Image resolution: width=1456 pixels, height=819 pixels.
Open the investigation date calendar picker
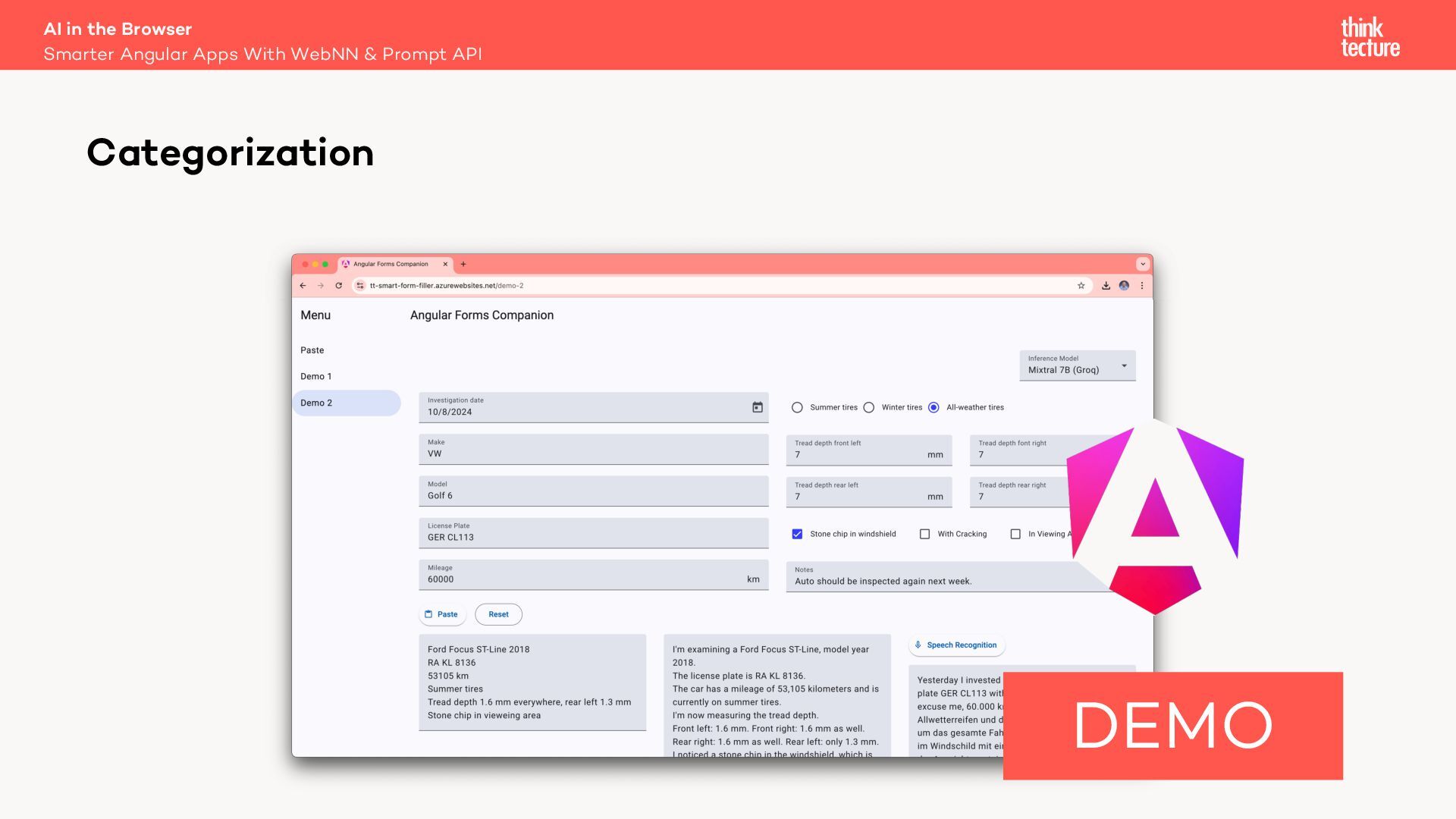point(757,407)
